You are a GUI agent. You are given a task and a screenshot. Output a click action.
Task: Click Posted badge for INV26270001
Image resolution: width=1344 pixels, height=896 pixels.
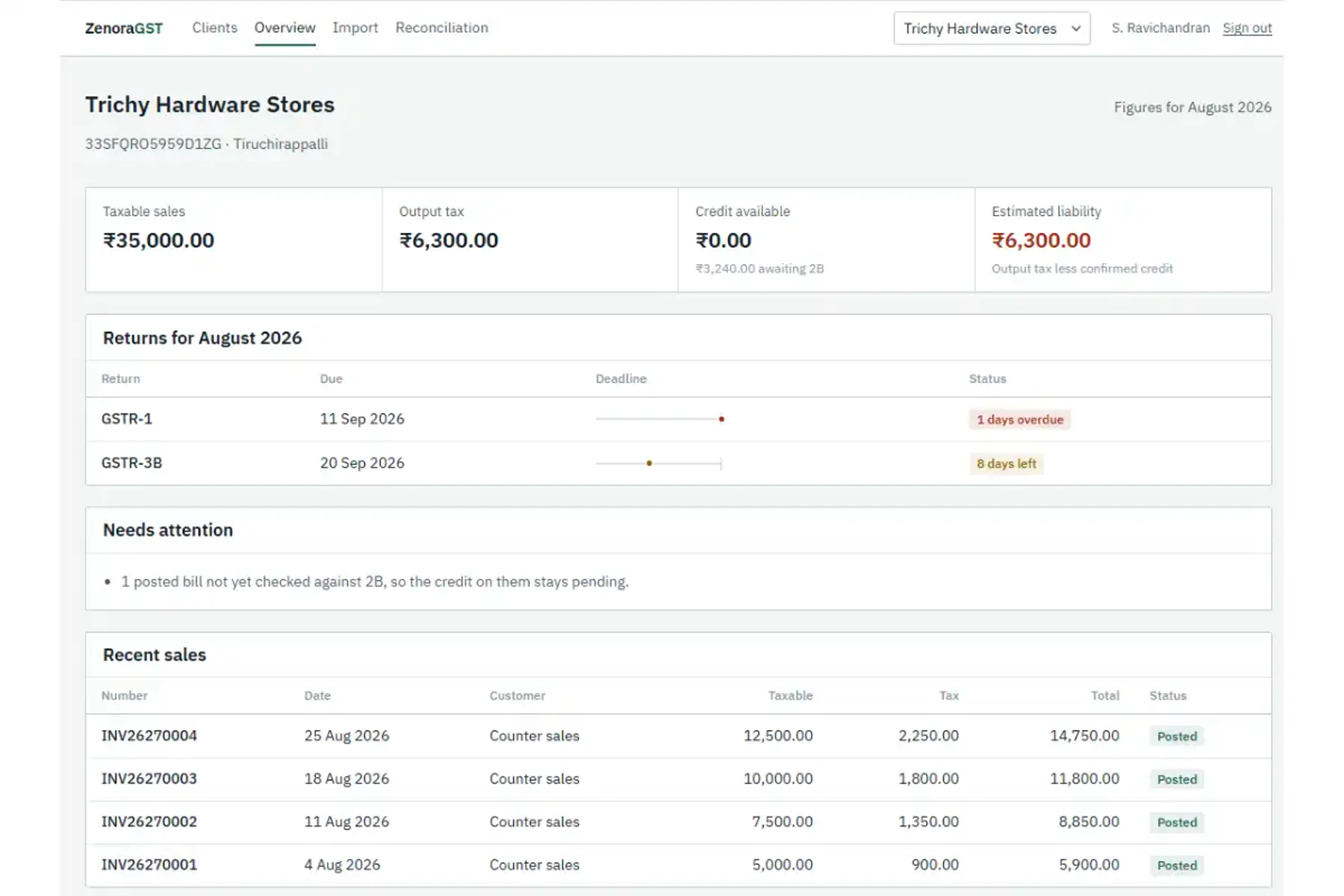point(1177,865)
